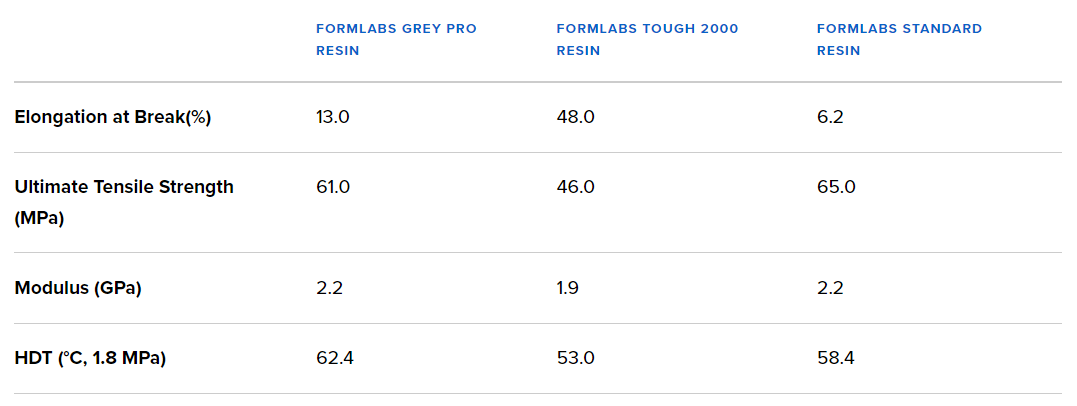Click the empty top-left header cell
Viewport: 1077px width, 406px height.
point(150,40)
